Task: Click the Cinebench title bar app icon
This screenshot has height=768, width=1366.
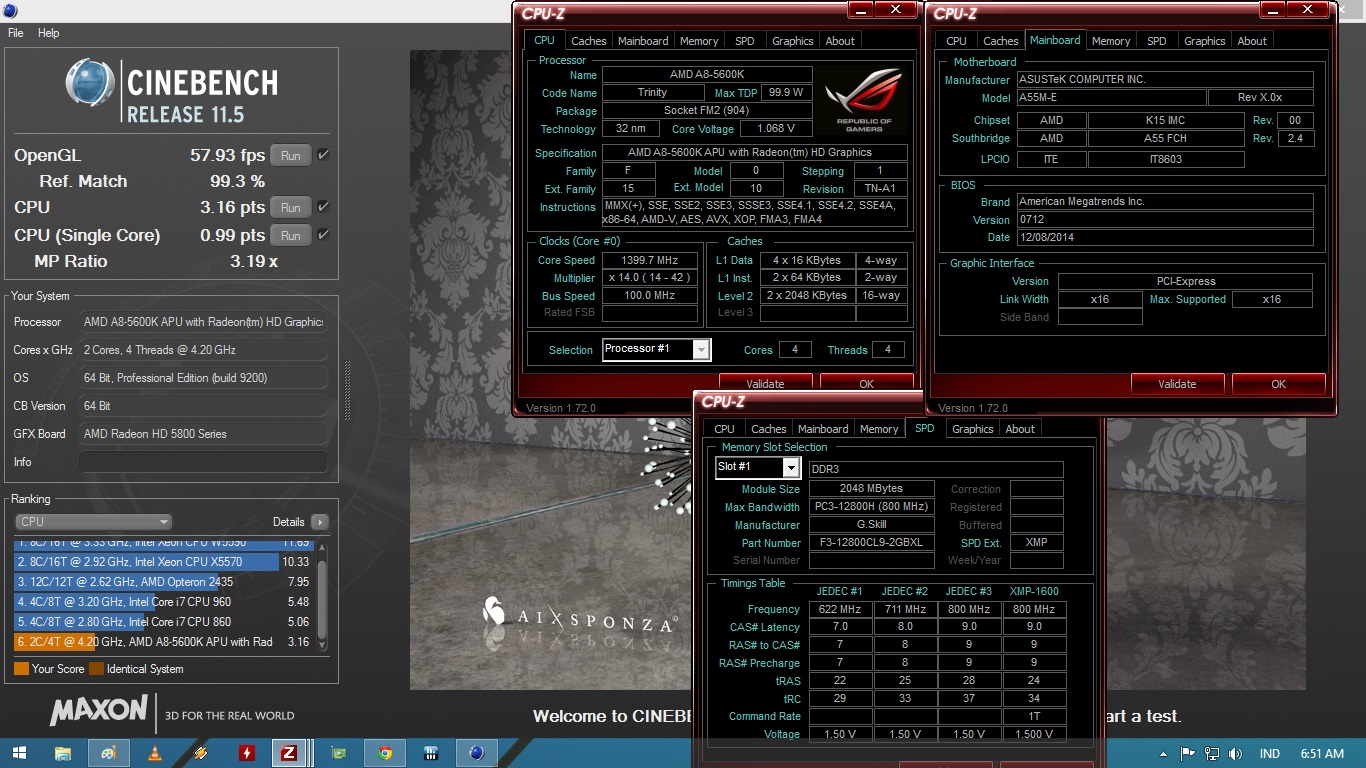Action: 10,10
